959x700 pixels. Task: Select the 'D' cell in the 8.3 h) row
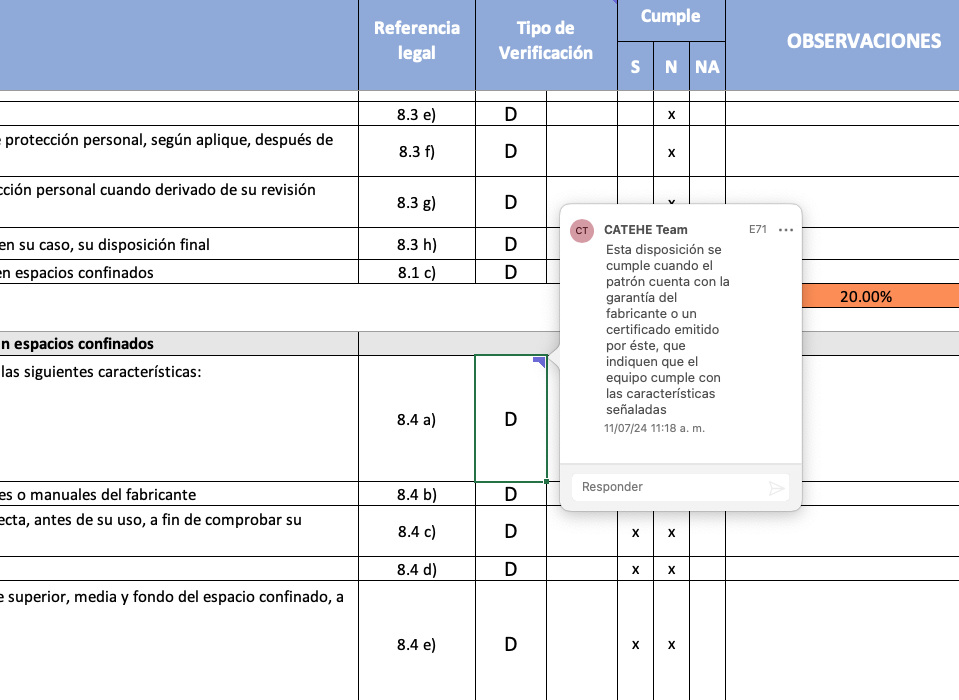[511, 245]
